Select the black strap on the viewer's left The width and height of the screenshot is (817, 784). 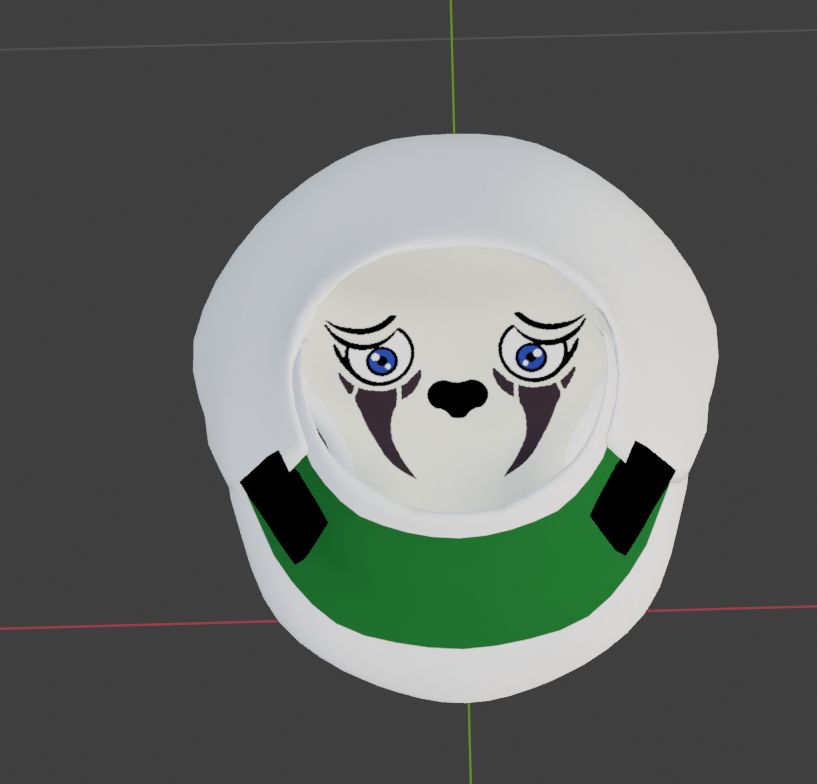point(284,508)
